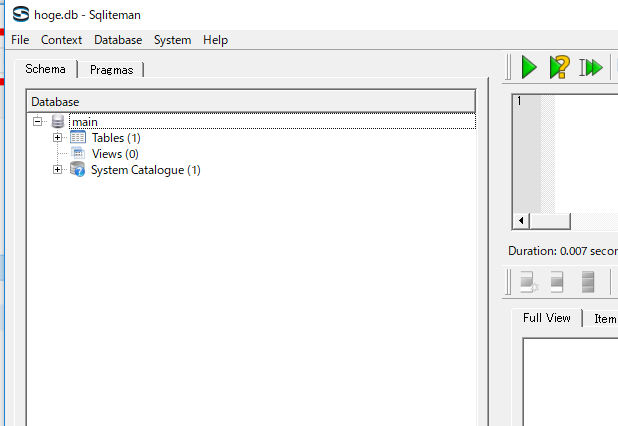Click the System Catalogue icon
This screenshot has height=426, width=618.
click(x=78, y=170)
